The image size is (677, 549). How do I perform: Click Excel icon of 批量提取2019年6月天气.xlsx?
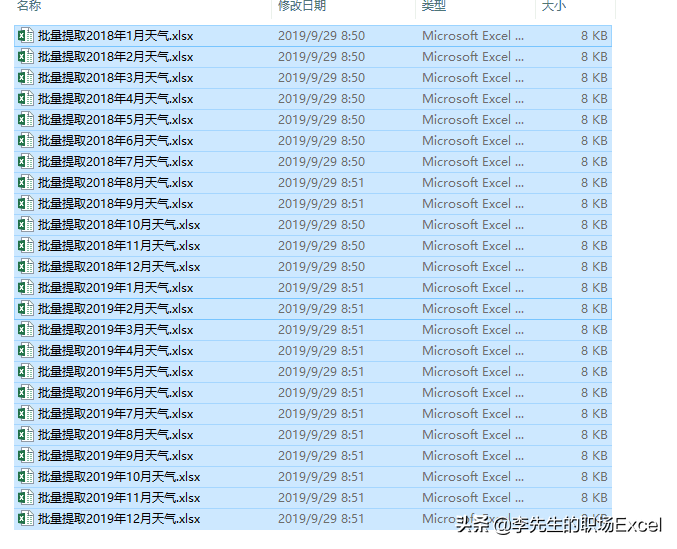coord(25,393)
